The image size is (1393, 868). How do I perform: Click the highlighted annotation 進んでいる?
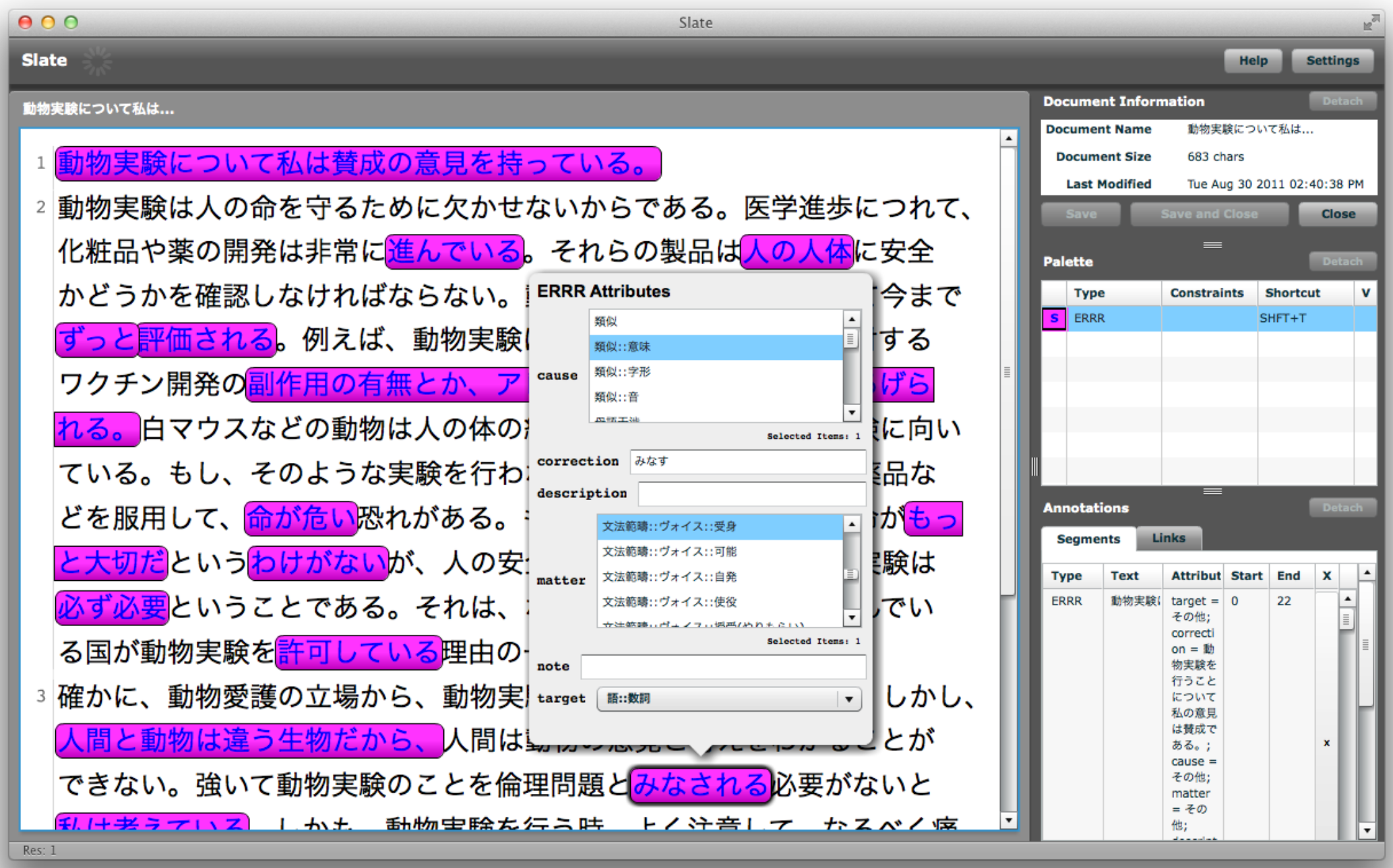coord(455,252)
